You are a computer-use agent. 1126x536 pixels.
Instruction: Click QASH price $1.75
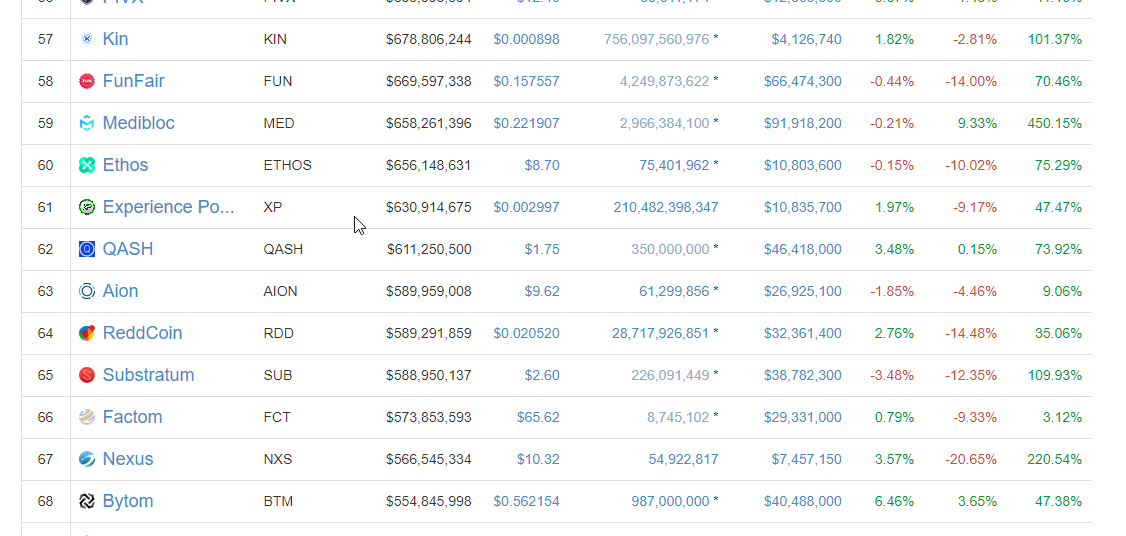[x=542, y=249]
